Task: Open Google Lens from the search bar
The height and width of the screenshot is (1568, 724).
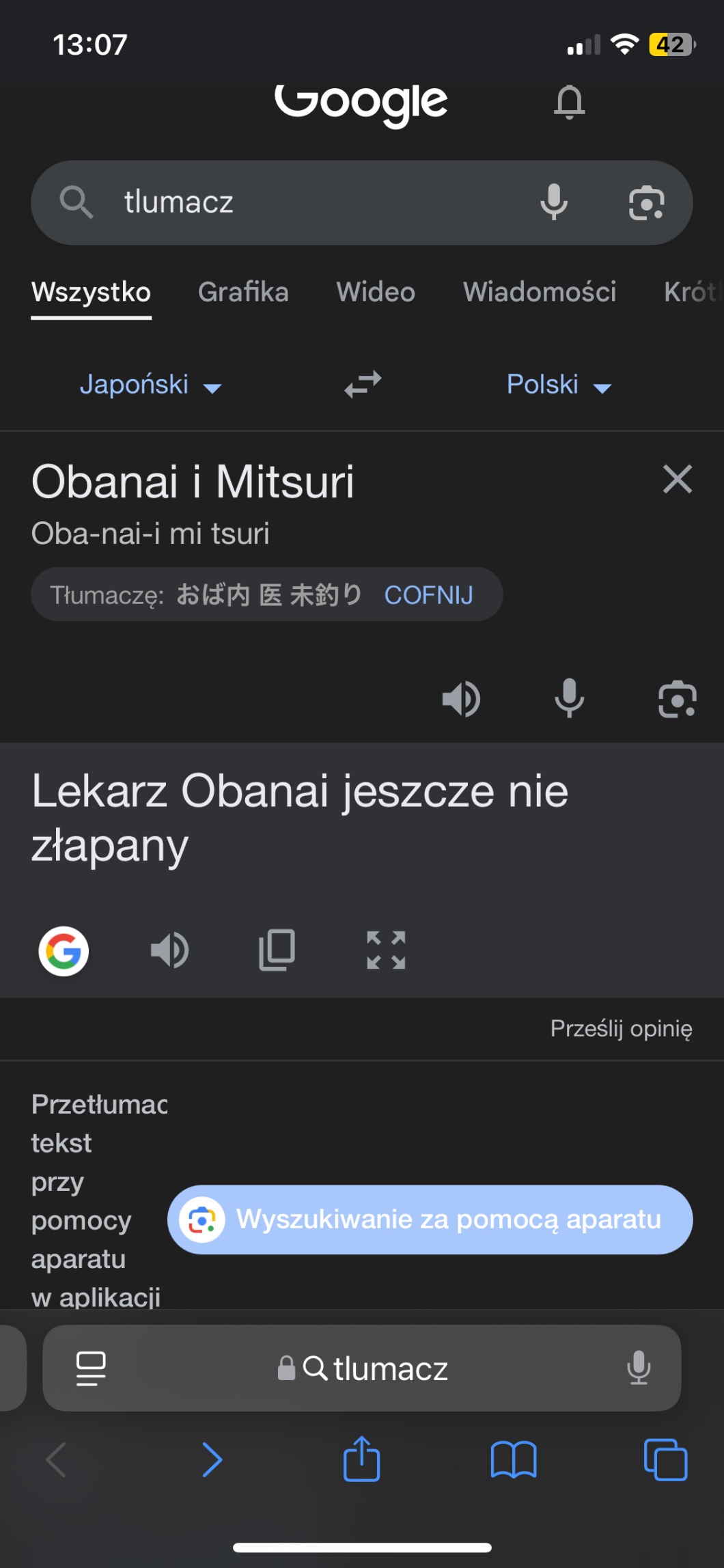Action: 646,203
